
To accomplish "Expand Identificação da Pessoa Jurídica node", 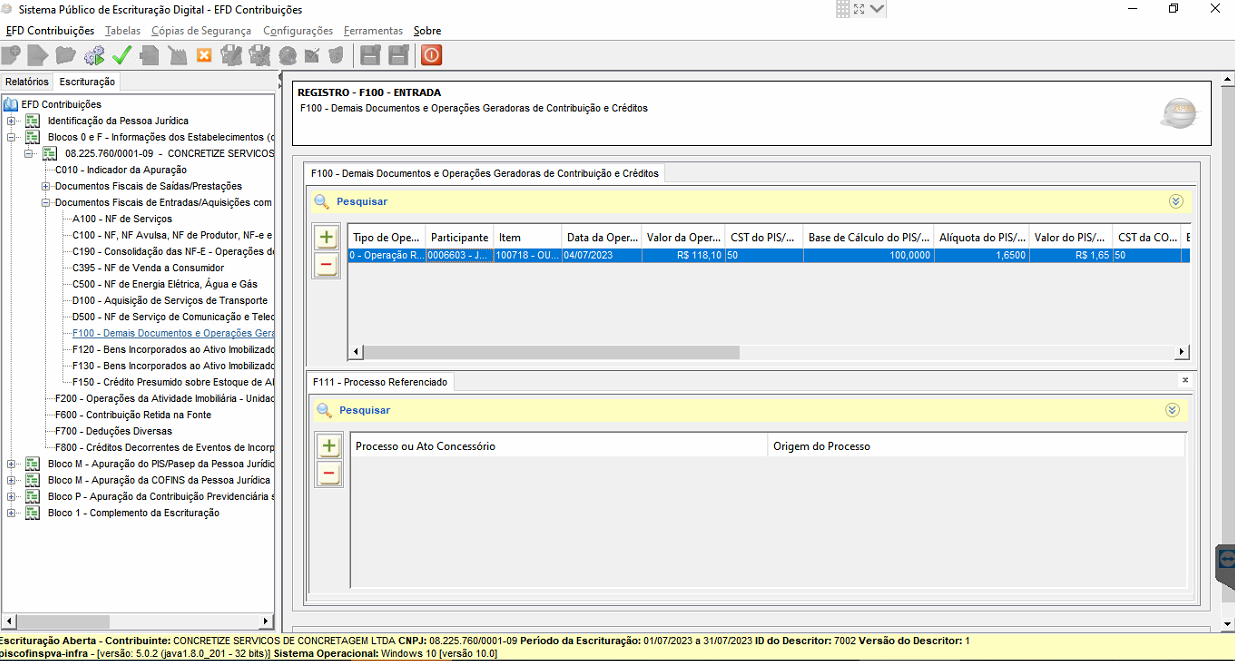I will point(11,121).
